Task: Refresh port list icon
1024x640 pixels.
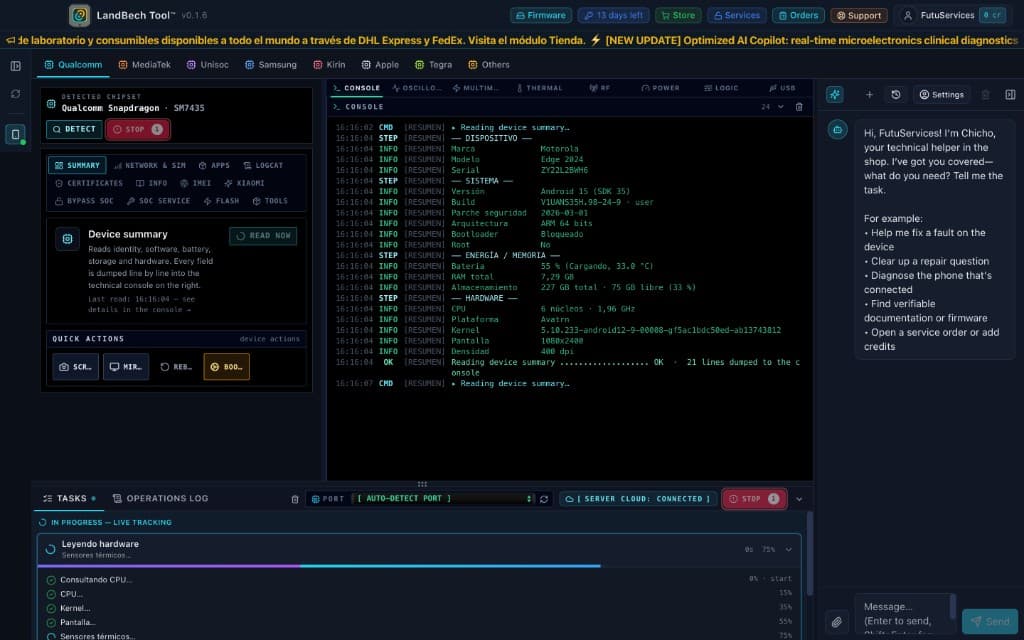Action: tap(544, 499)
